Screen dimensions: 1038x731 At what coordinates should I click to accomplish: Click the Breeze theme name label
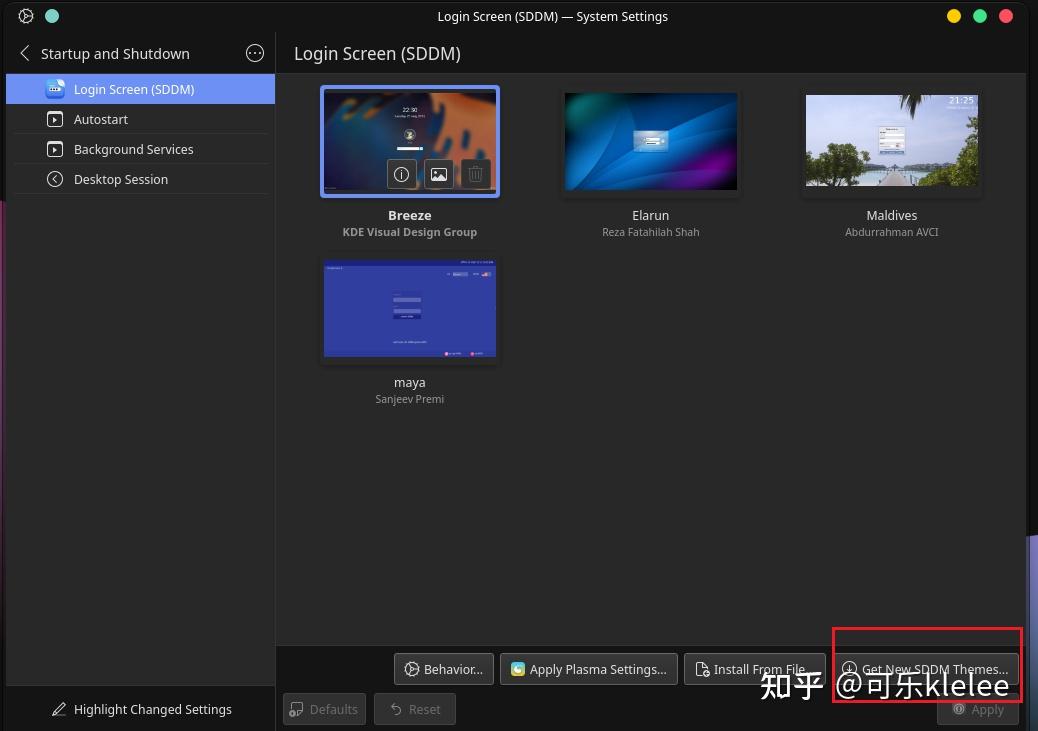410,215
